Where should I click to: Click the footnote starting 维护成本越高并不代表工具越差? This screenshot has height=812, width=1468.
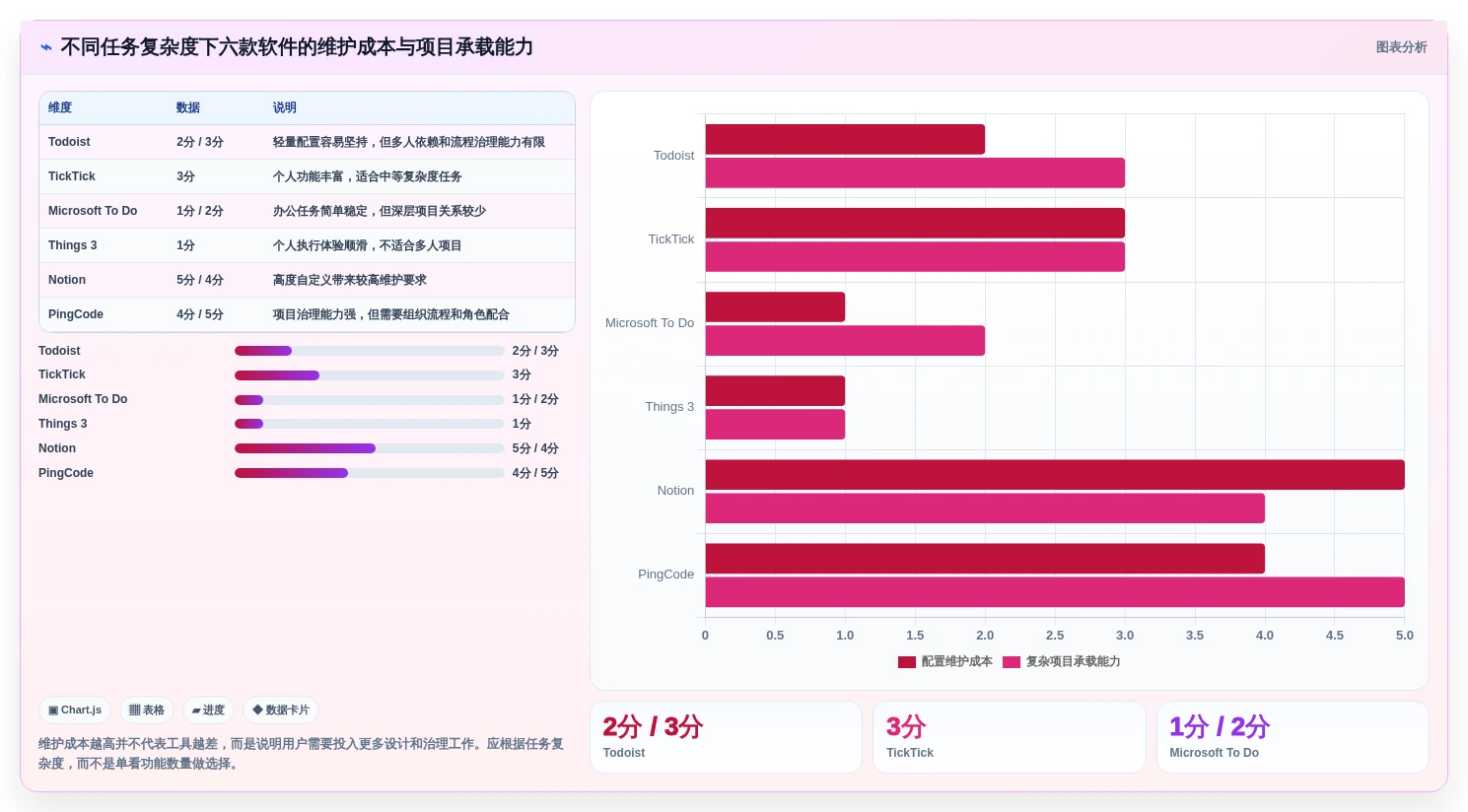pos(302,754)
